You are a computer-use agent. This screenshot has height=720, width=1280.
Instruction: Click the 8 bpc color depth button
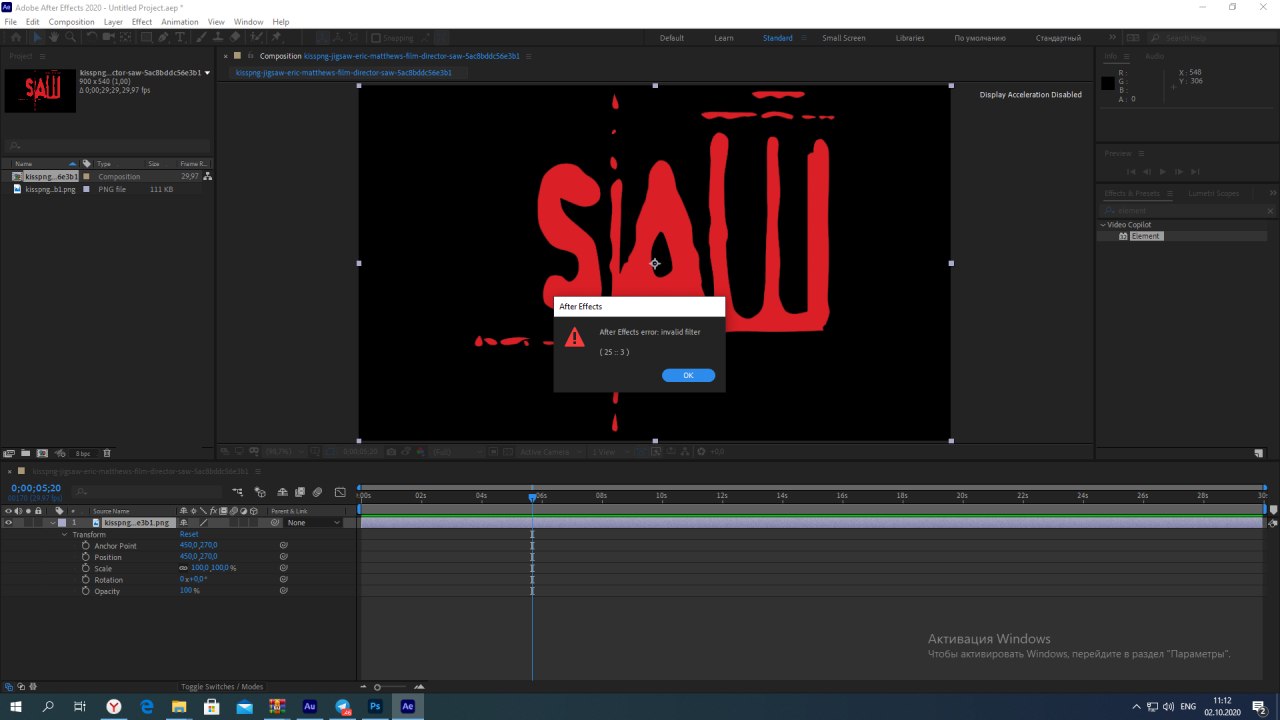pyautogui.click(x=83, y=453)
